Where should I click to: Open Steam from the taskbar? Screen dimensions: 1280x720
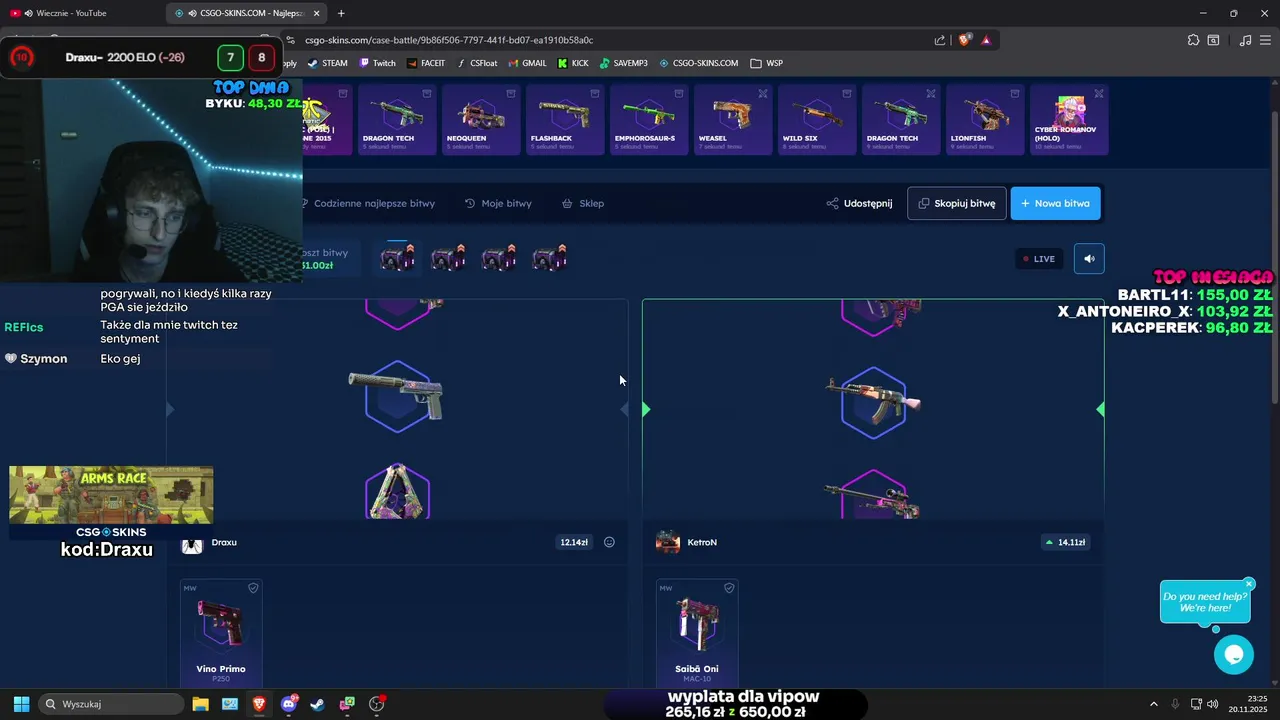[317, 704]
